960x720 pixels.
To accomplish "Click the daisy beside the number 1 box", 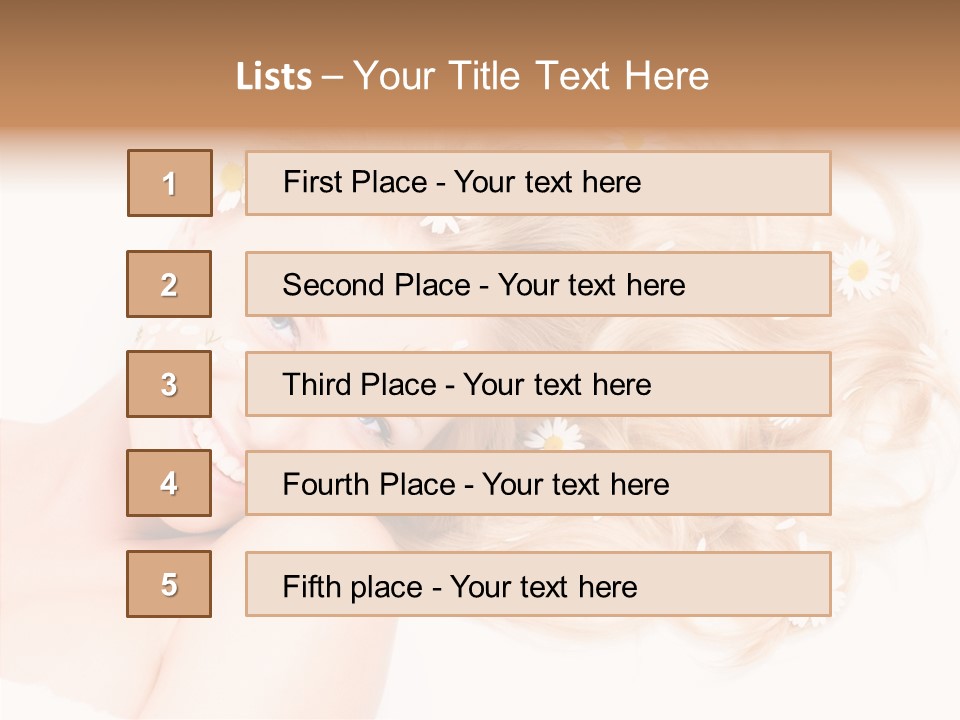I will 230,186.
